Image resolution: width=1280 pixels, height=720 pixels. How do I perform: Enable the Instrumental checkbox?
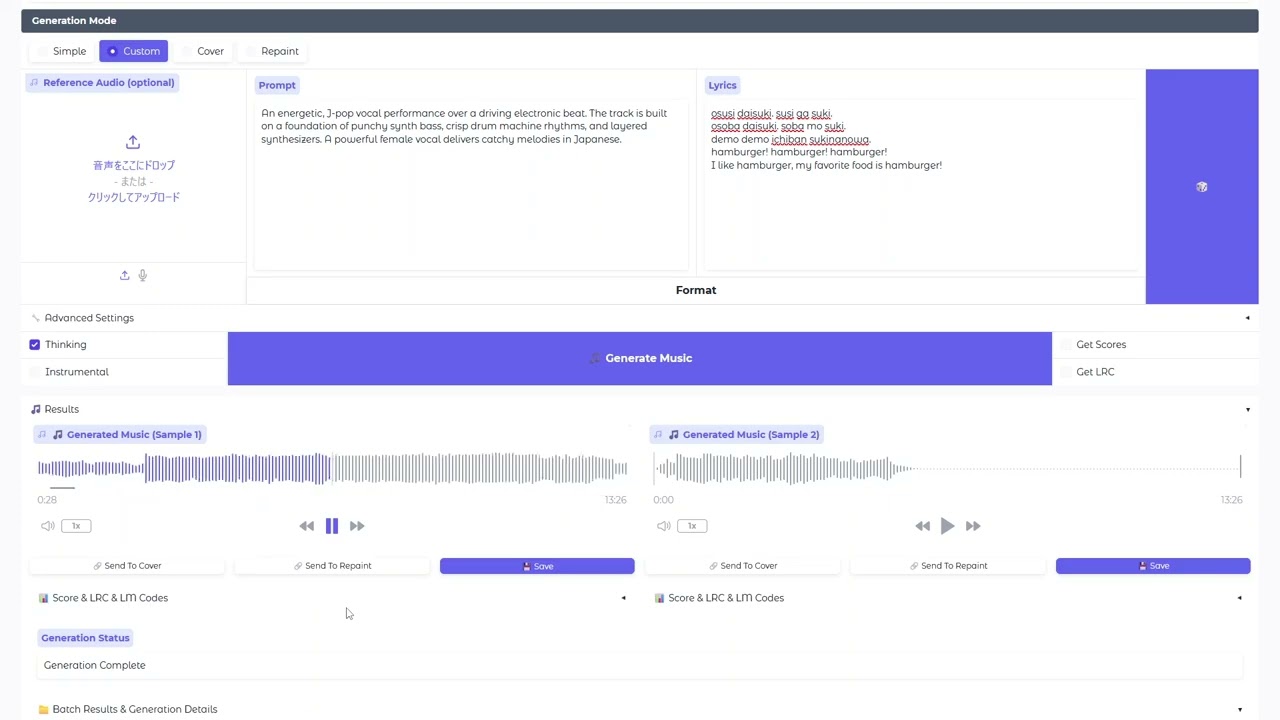(x=35, y=372)
